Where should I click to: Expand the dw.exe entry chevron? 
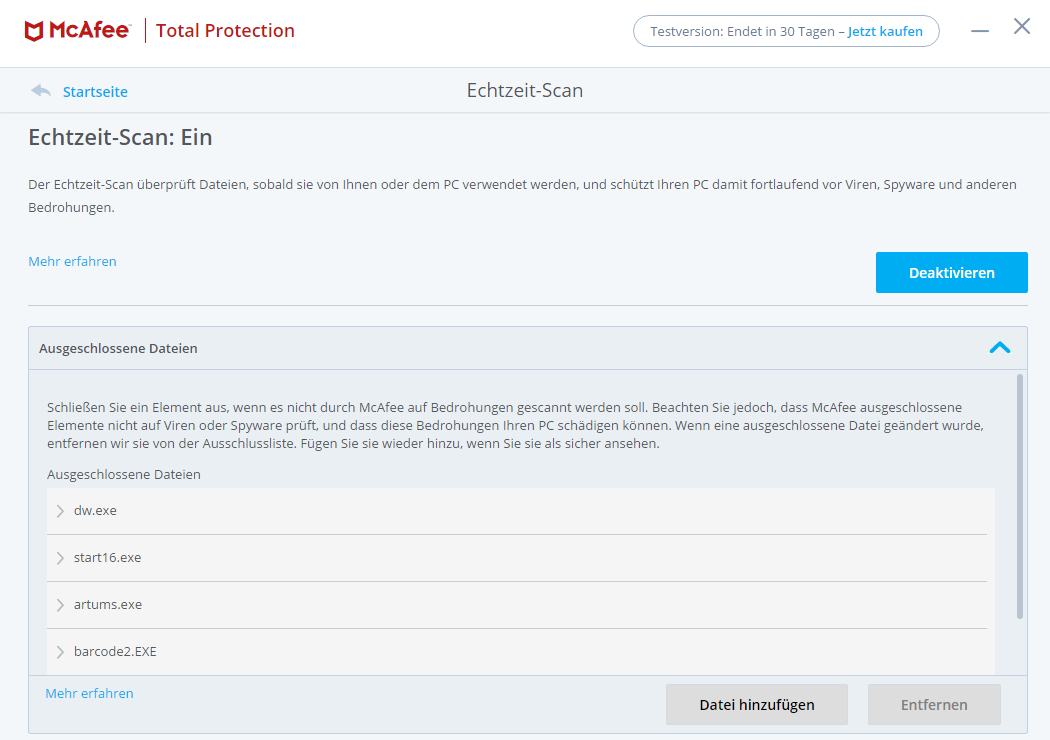[60, 511]
